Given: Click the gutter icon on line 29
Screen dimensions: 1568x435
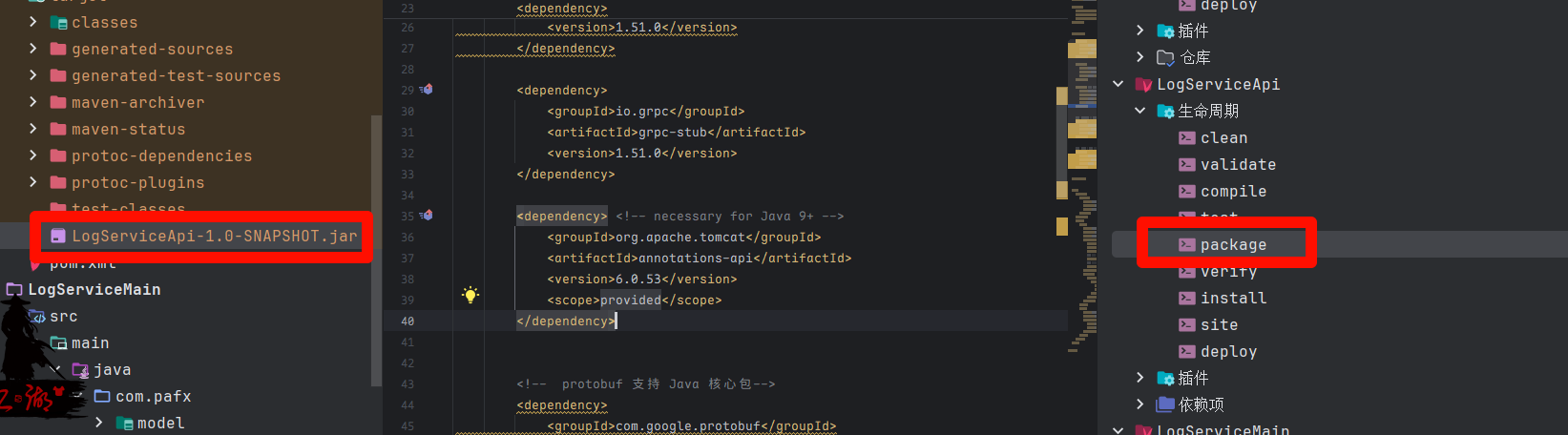Looking at the screenshot, I should 427,90.
